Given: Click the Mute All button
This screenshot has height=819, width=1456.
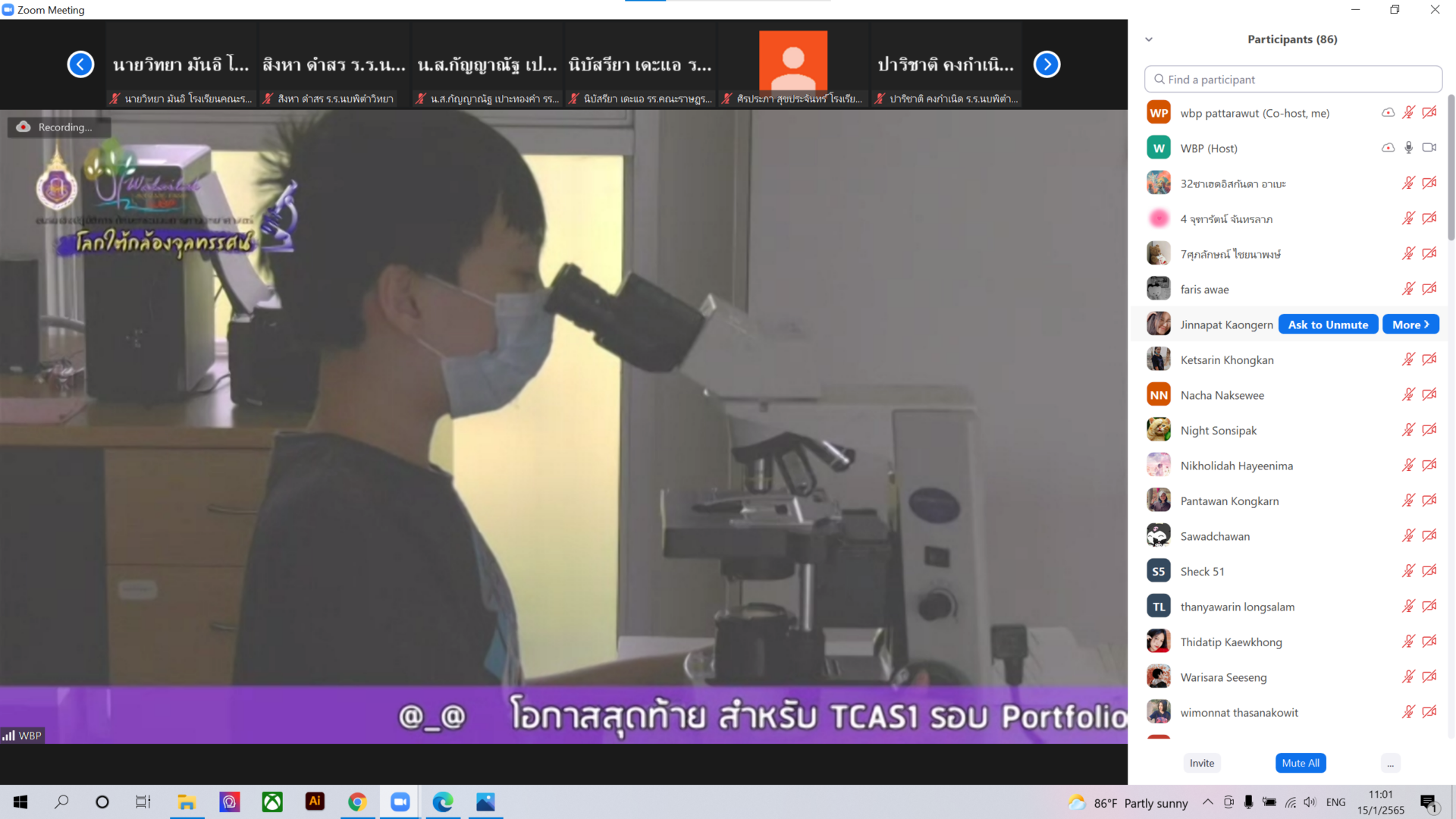Looking at the screenshot, I should click(1300, 764).
